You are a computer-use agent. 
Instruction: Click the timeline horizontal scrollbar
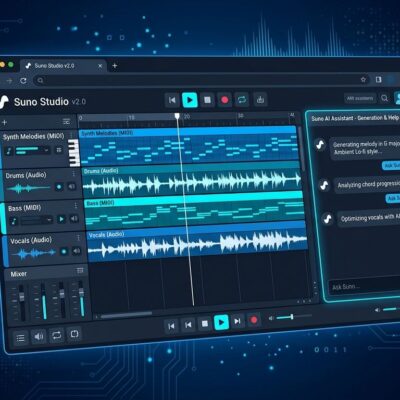point(127,314)
